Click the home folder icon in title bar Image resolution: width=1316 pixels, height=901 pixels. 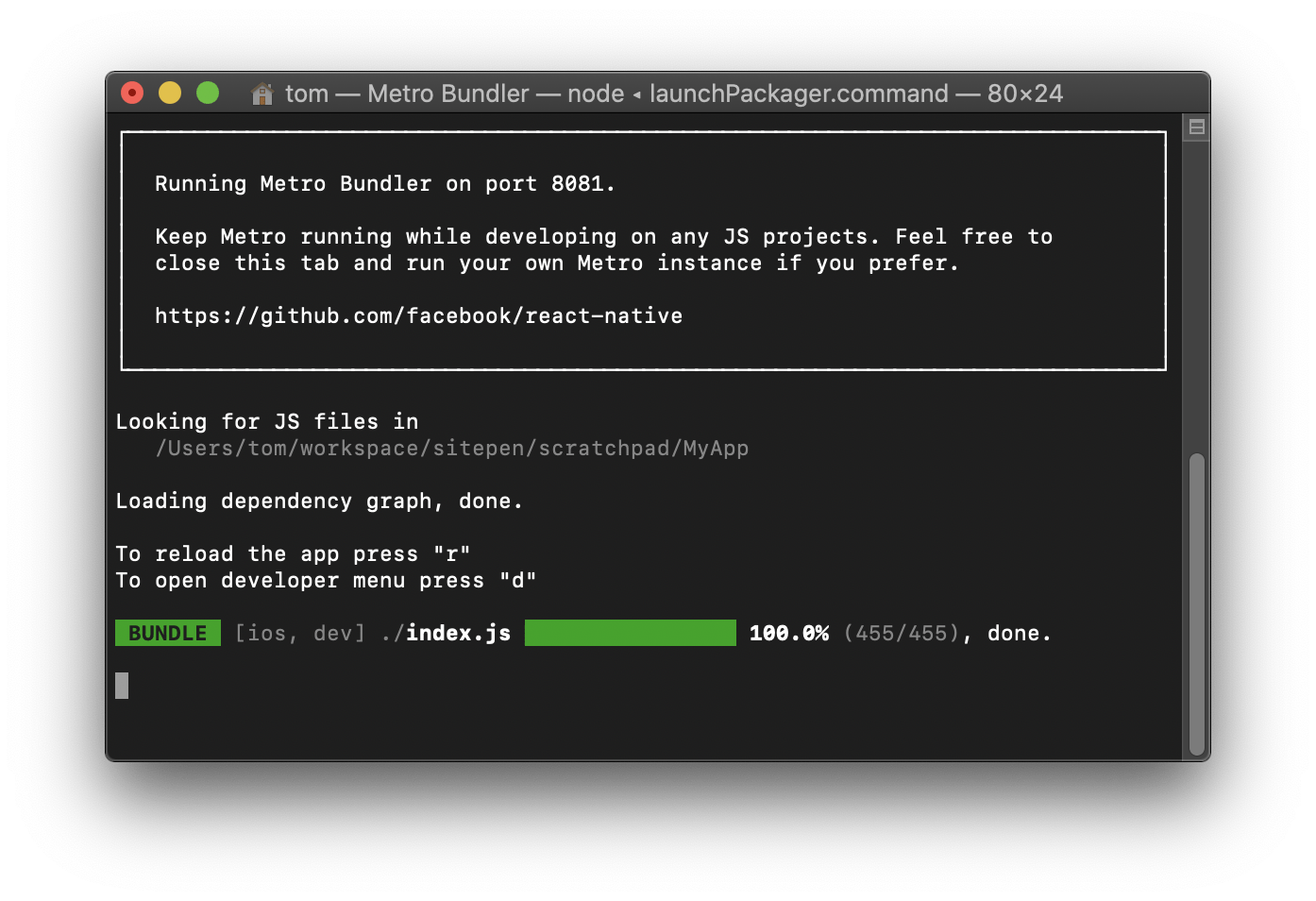262,93
